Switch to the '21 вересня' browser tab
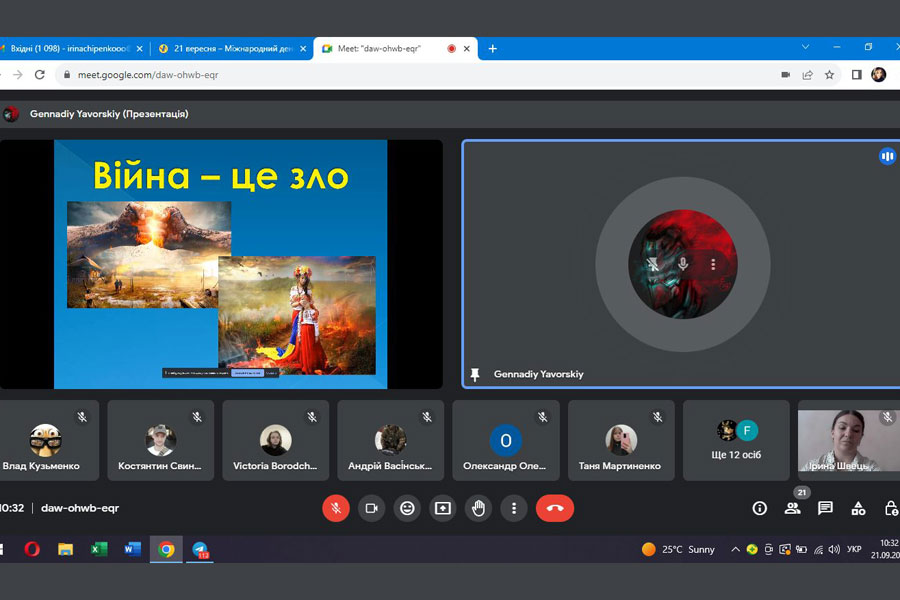The width and height of the screenshot is (900, 600). (228, 48)
